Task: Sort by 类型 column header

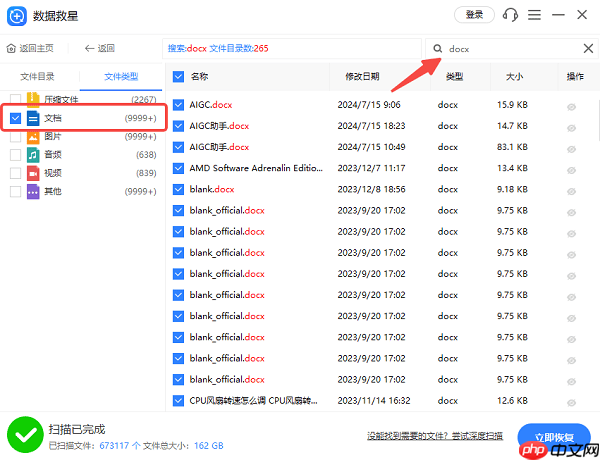Action: (x=455, y=77)
